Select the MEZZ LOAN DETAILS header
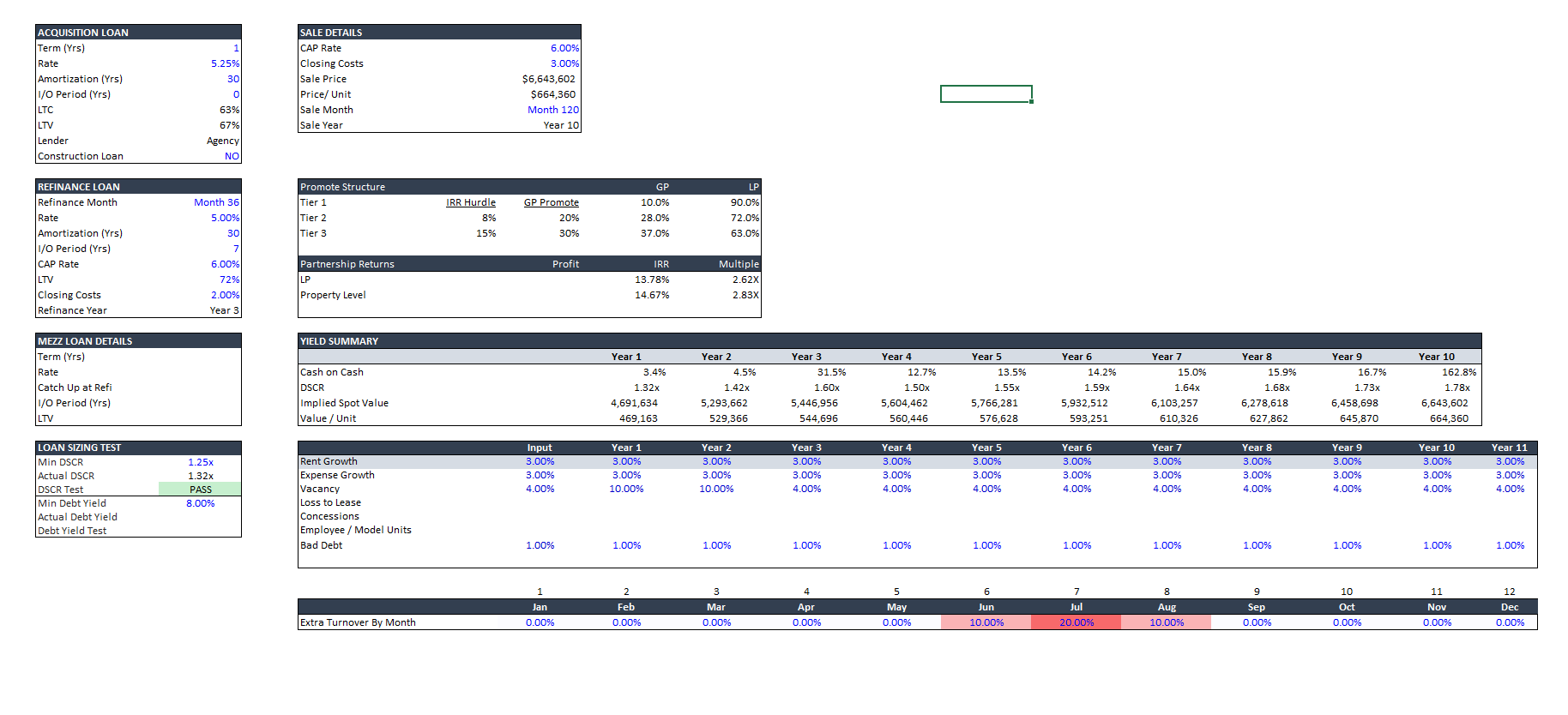The height and width of the screenshot is (715, 1568). pyautogui.click(x=138, y=341)
